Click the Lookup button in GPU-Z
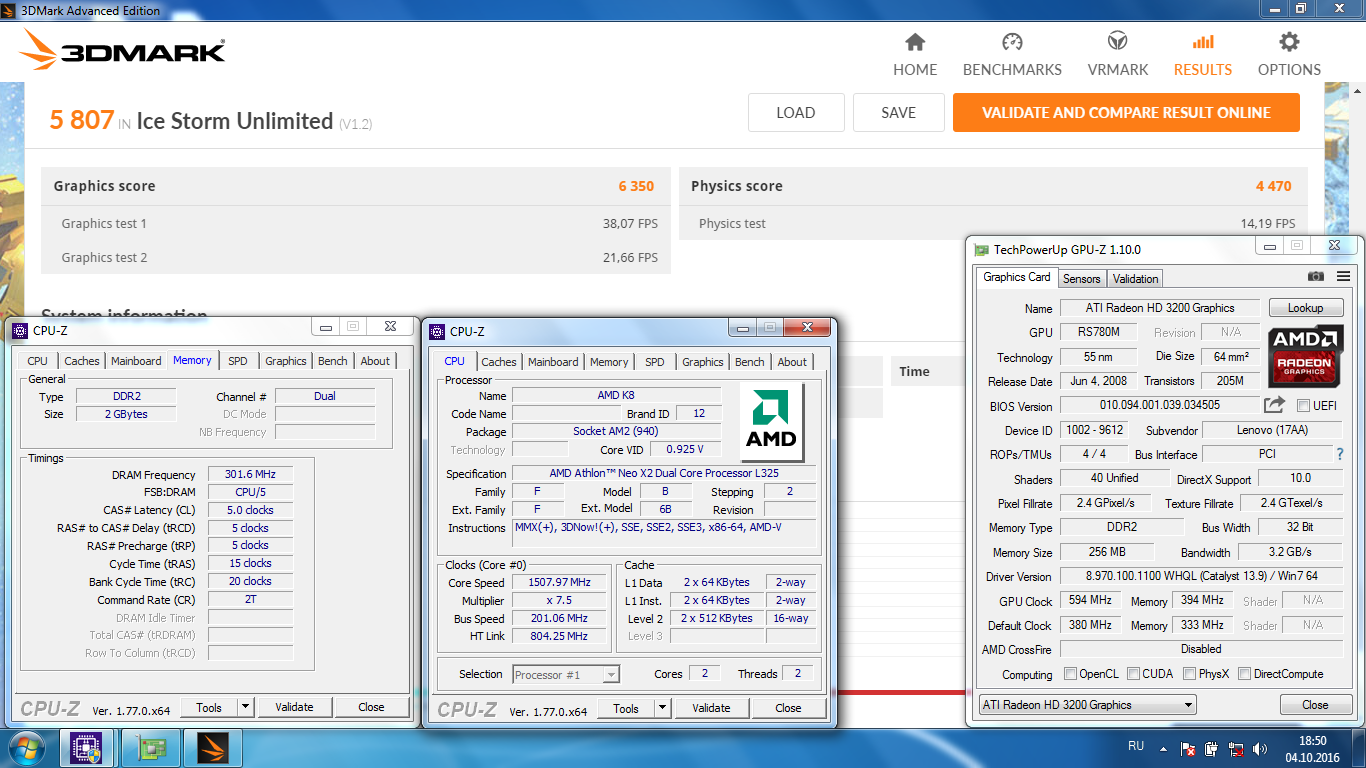 pos(1305,308)
